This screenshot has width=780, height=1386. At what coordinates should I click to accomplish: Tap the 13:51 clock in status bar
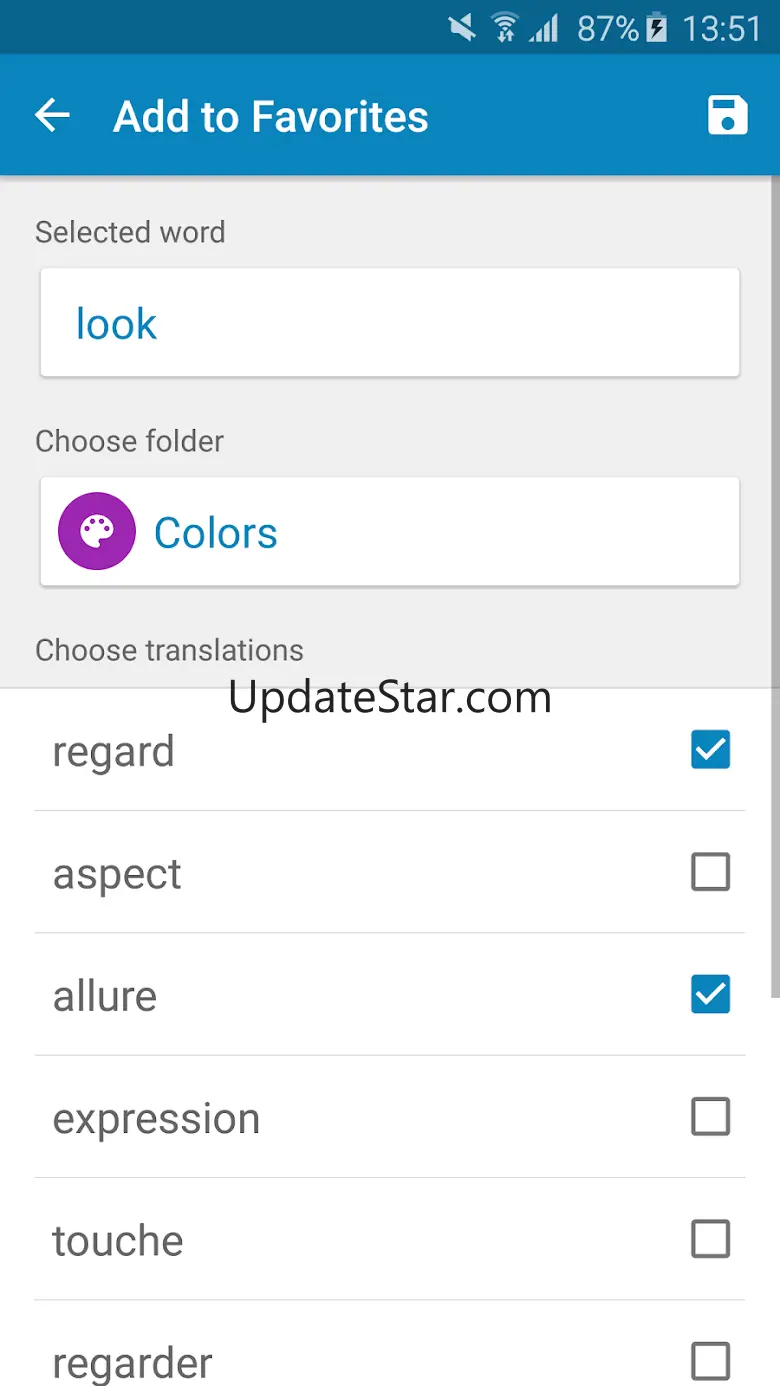click(x=722, y=28)
